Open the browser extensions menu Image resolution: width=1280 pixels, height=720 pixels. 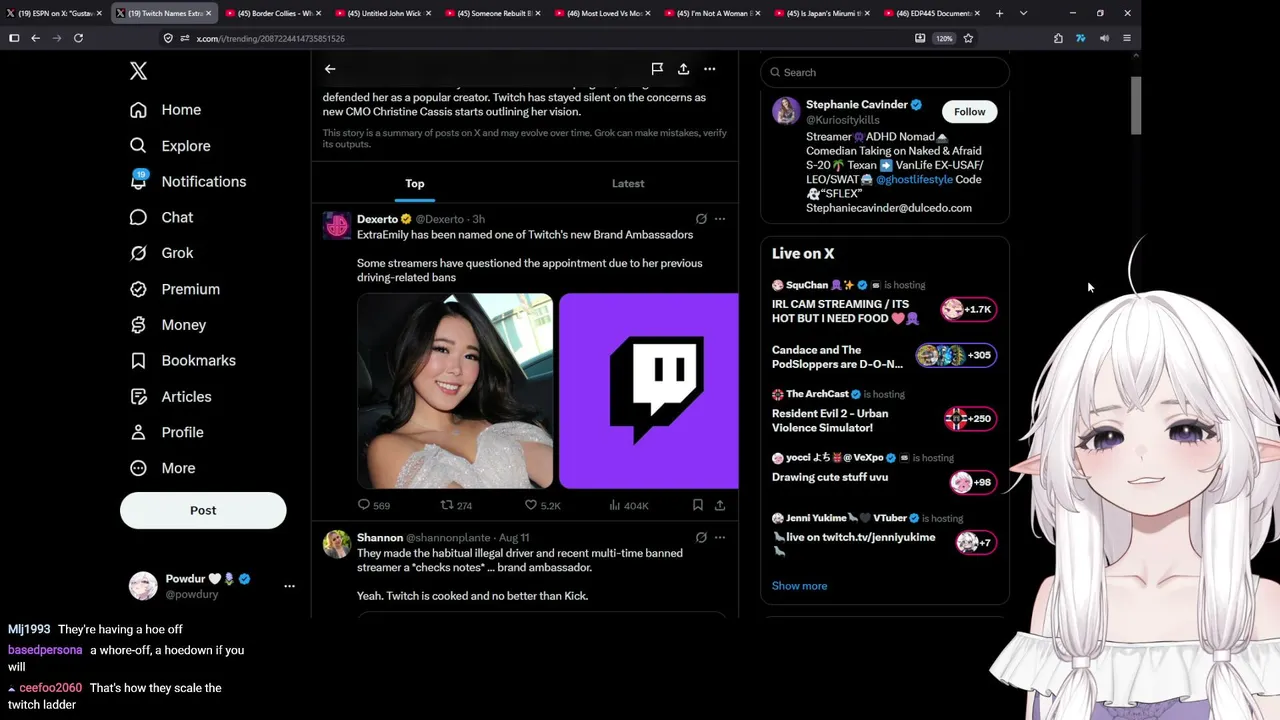pyautogui.click(x=1058, y=38)
